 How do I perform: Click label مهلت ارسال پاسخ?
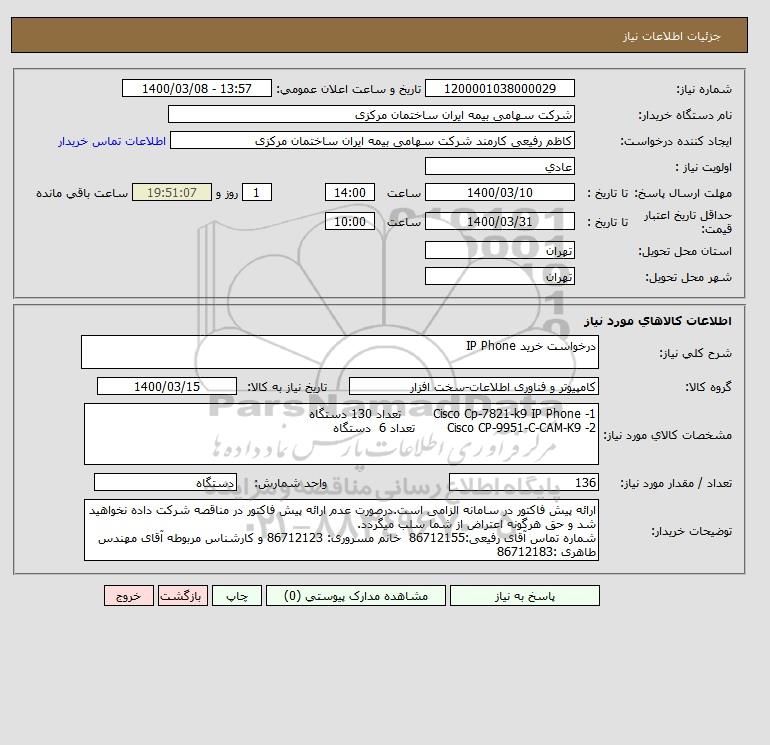pyautogui.click(x=683, y=193)
